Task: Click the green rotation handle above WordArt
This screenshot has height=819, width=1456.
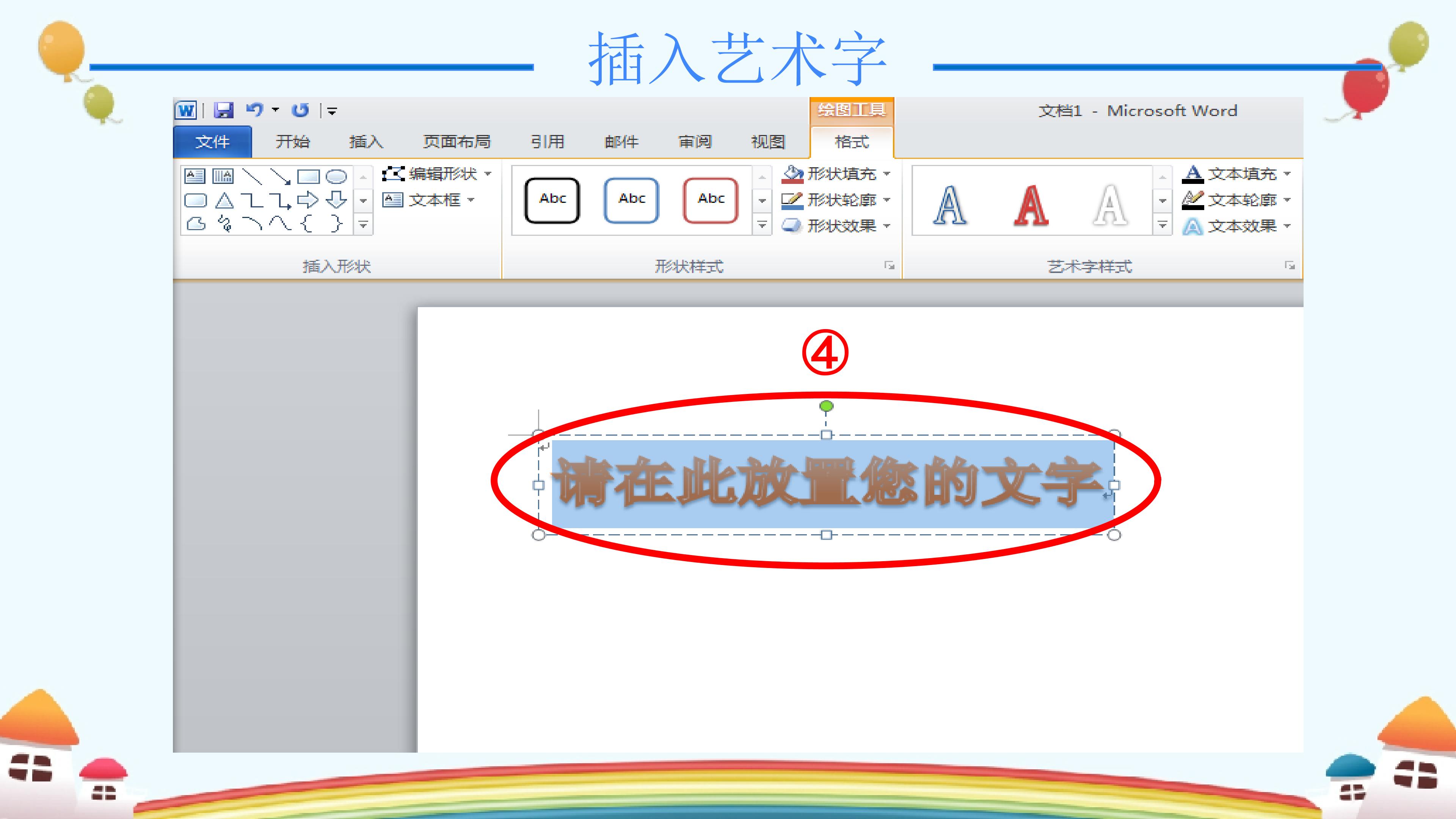Action: tap(826, 406)
